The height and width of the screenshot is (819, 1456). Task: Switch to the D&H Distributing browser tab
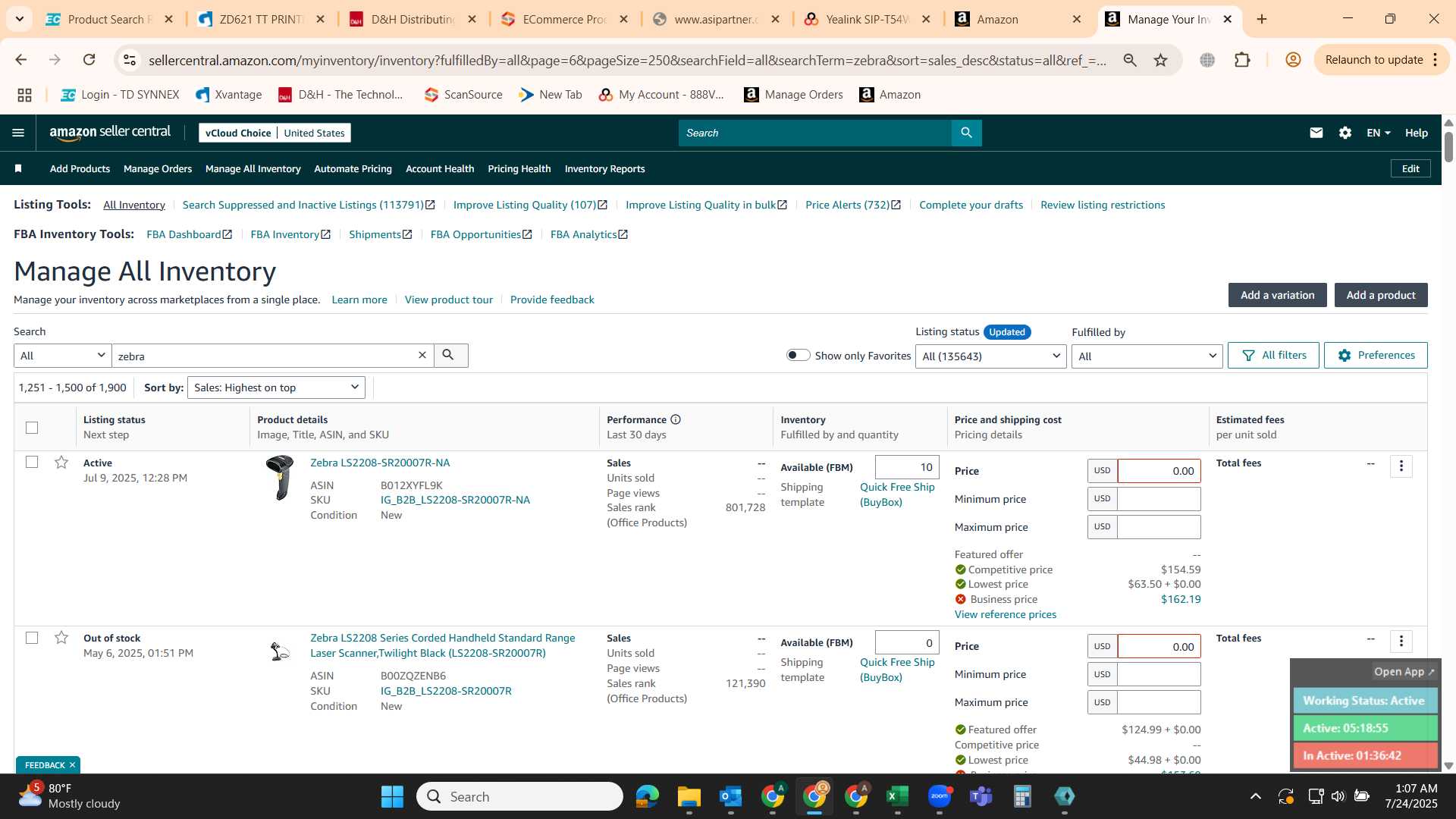(x=413, y=19)
